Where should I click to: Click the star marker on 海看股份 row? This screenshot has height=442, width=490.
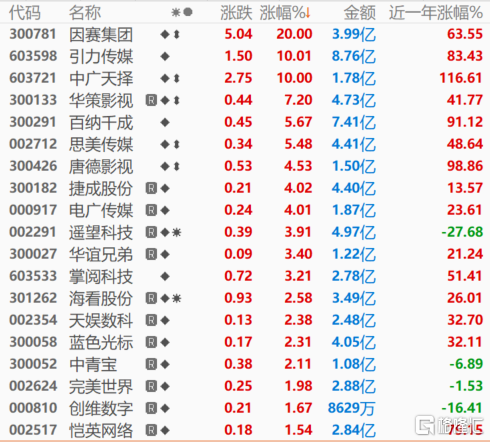pos(176,298)
